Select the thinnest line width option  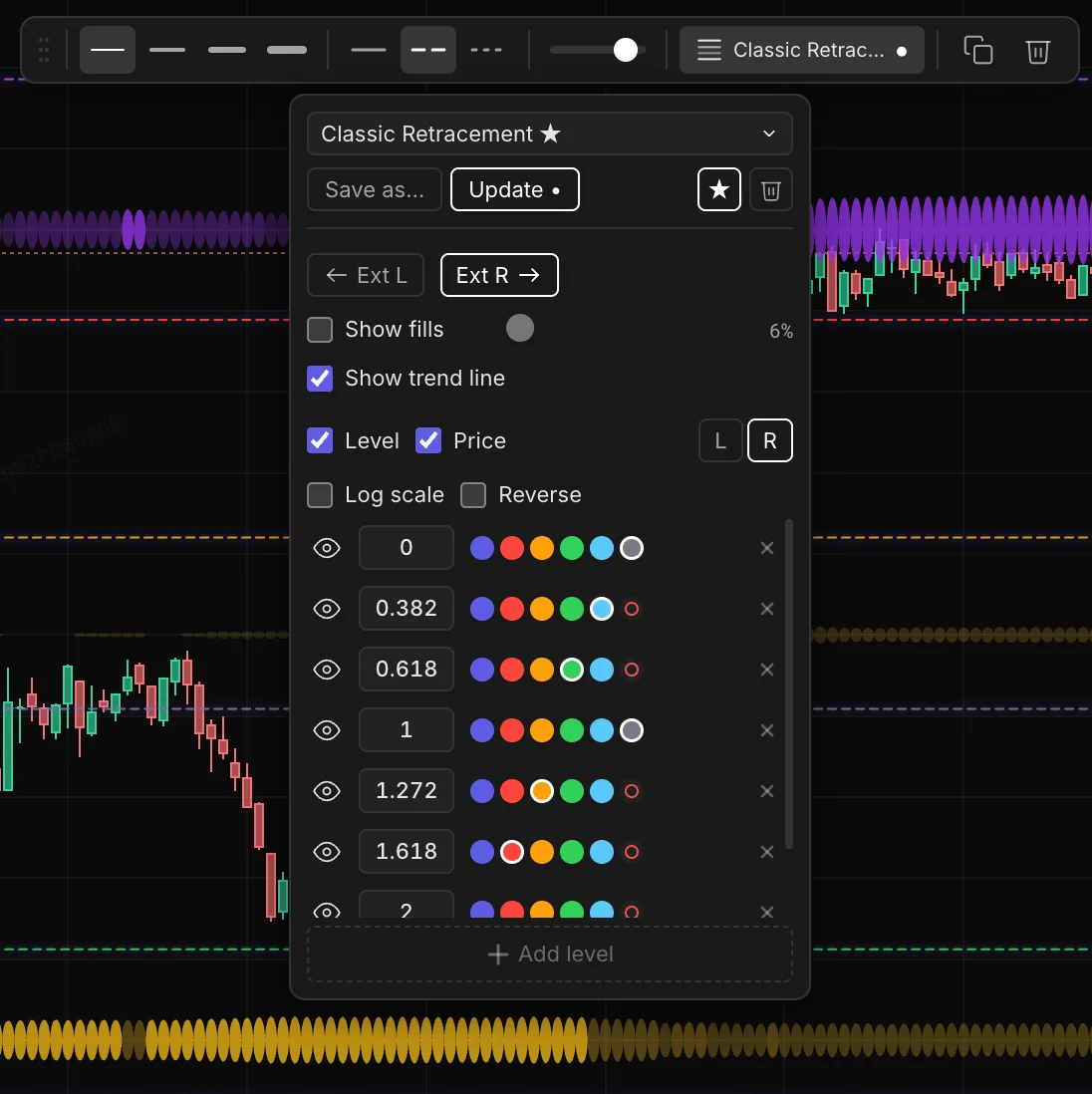[x=108, y=50]
